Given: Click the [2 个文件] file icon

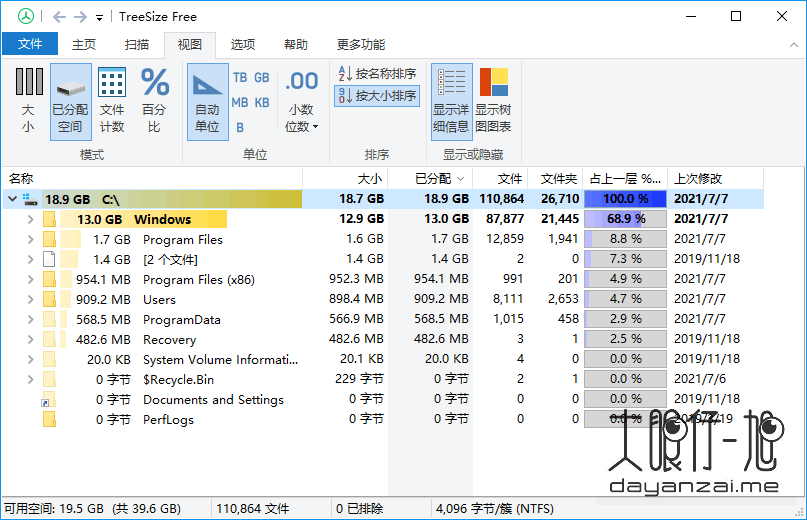Looking at the screenshot, I should (x=49, y=259).
